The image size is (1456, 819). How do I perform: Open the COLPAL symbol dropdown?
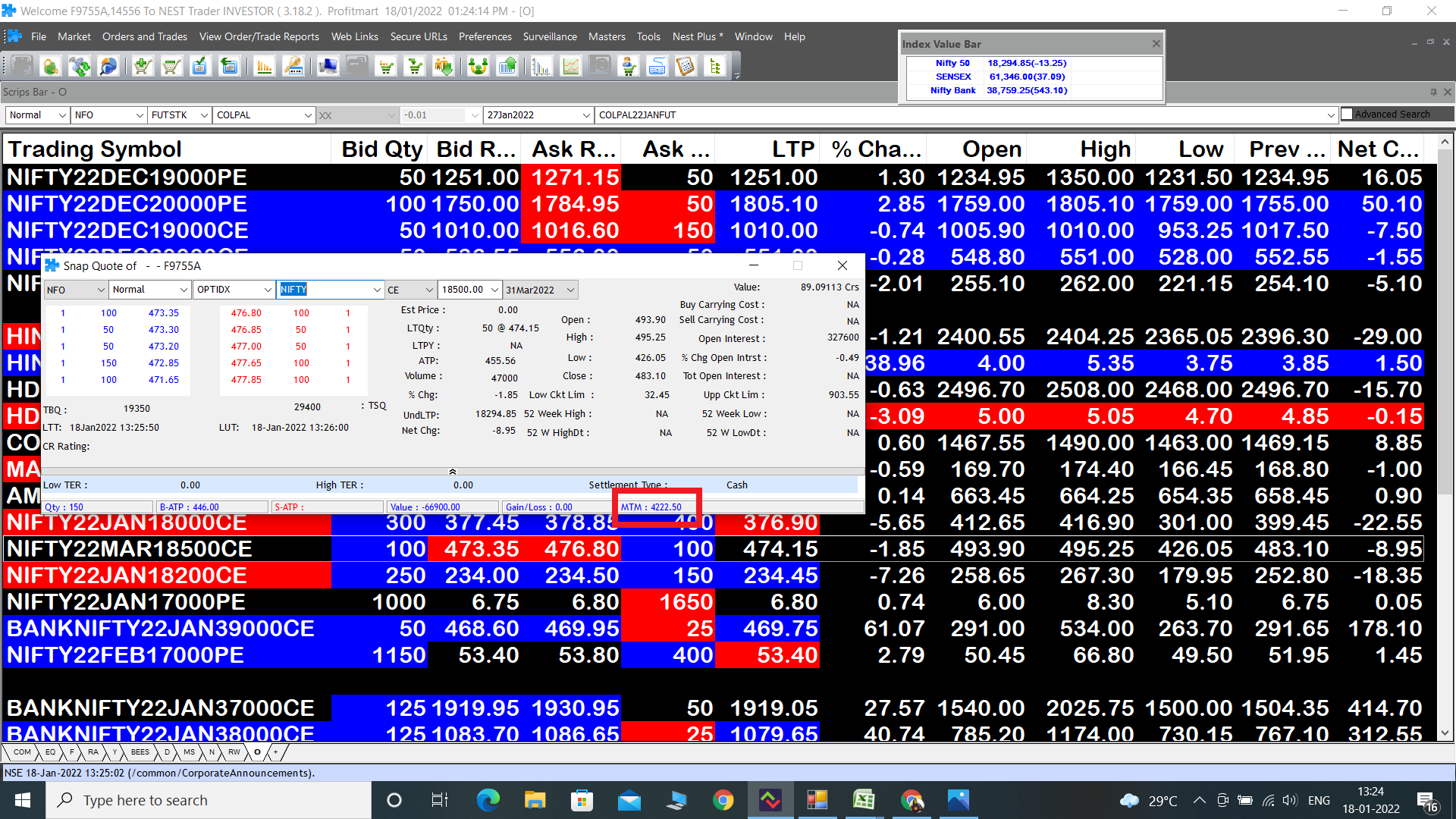[308, 115]
